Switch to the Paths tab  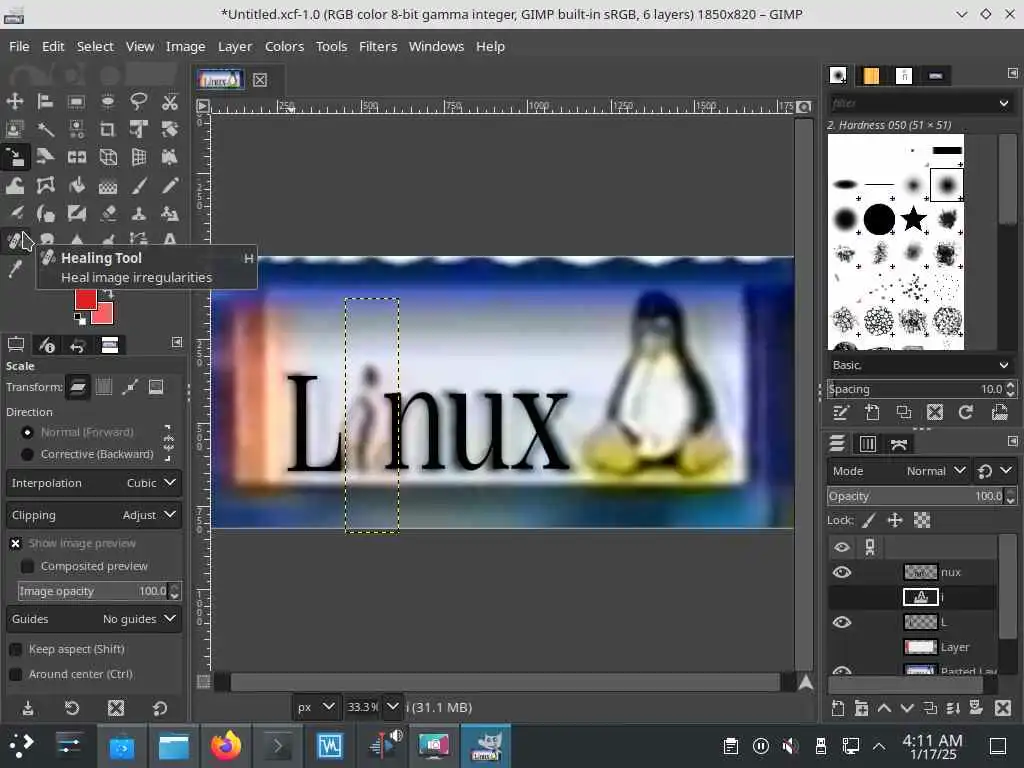[899, 444]
